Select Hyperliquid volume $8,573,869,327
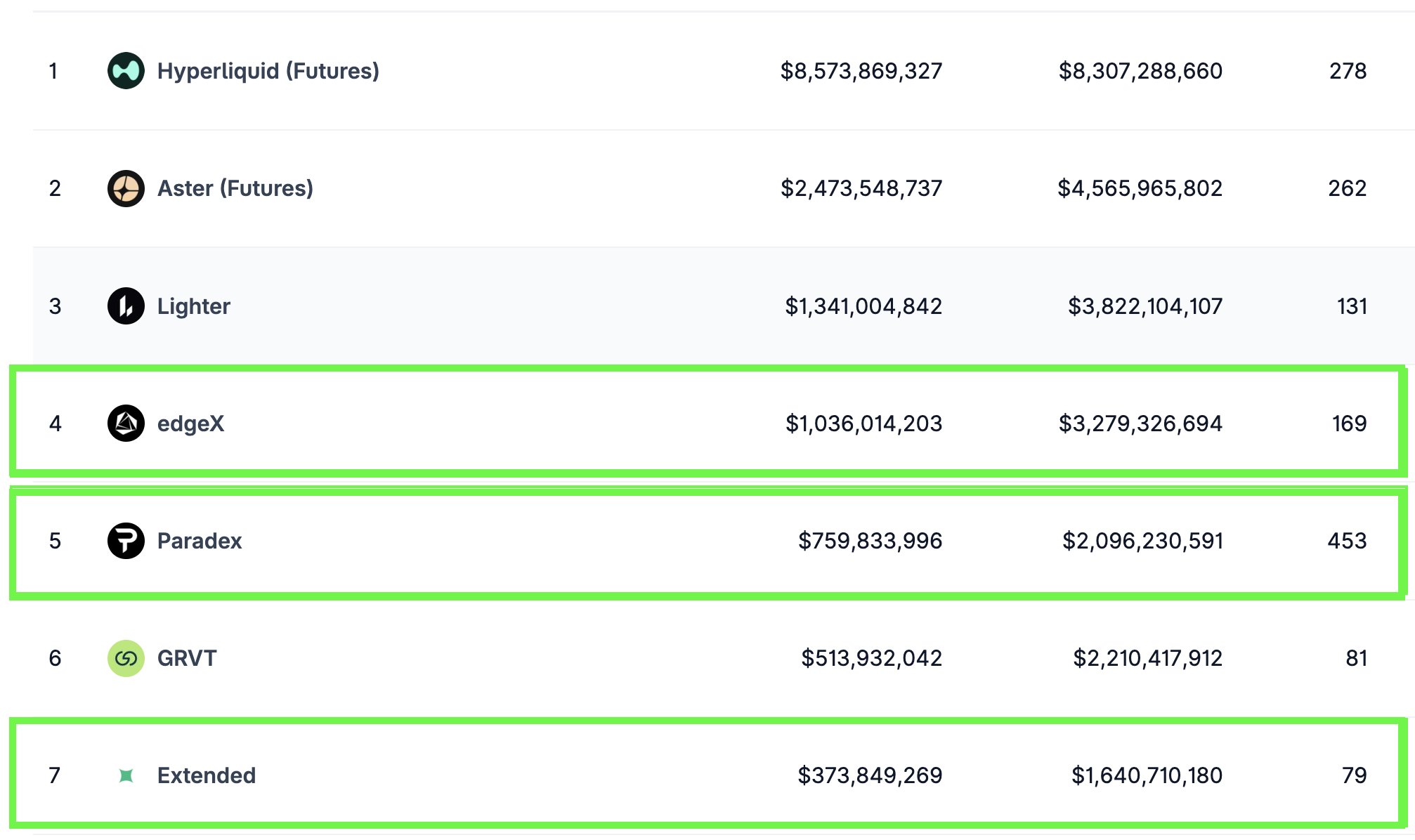This screenshot has width=1415, height=840. pos(861,71)
